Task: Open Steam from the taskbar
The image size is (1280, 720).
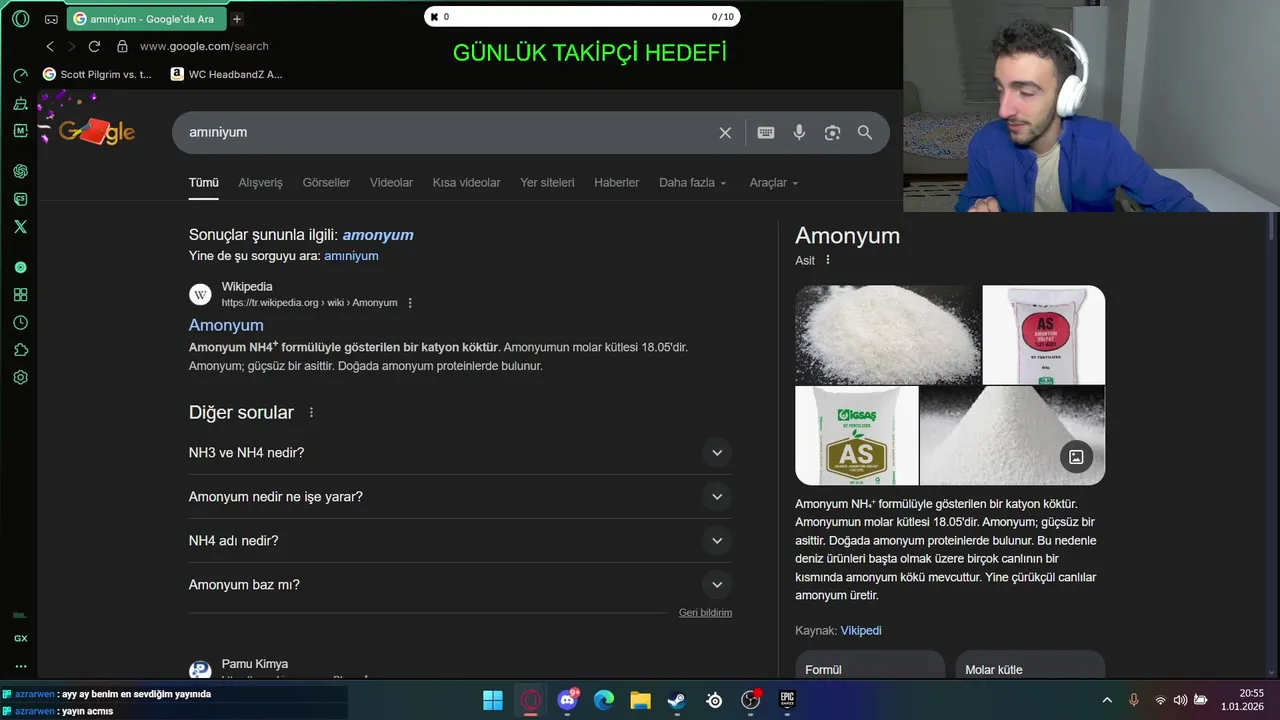Action: pyautogui.click(x=677, y=700)
